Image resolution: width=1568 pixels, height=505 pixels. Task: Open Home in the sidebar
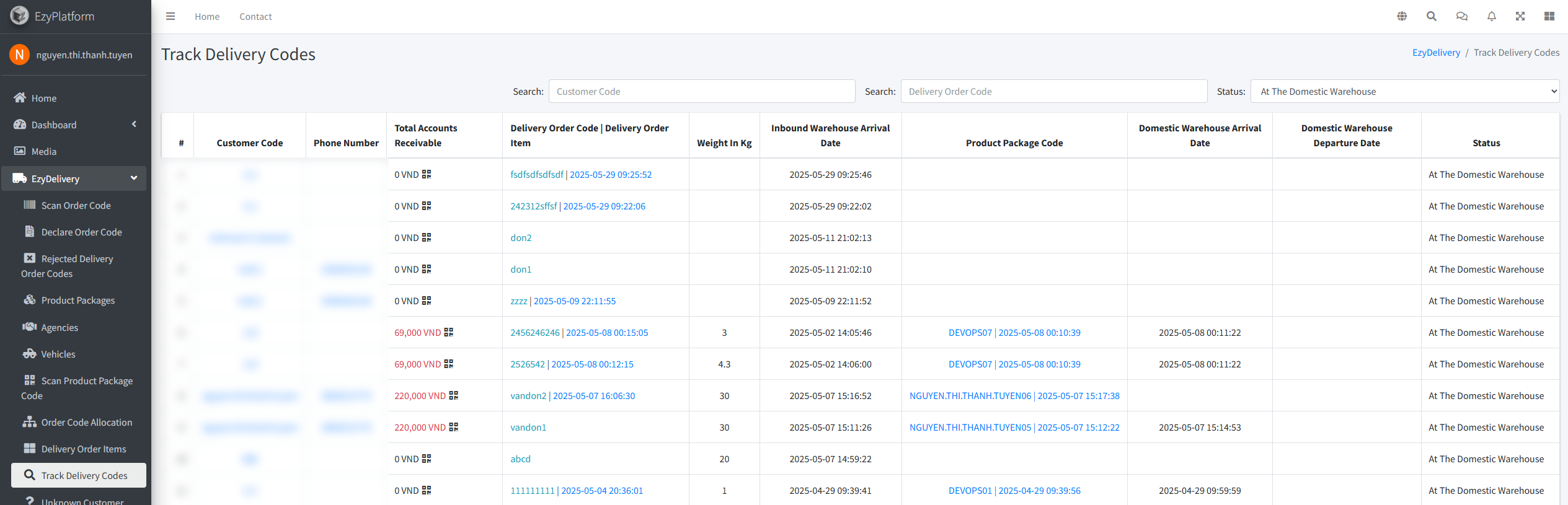point(74,98)
